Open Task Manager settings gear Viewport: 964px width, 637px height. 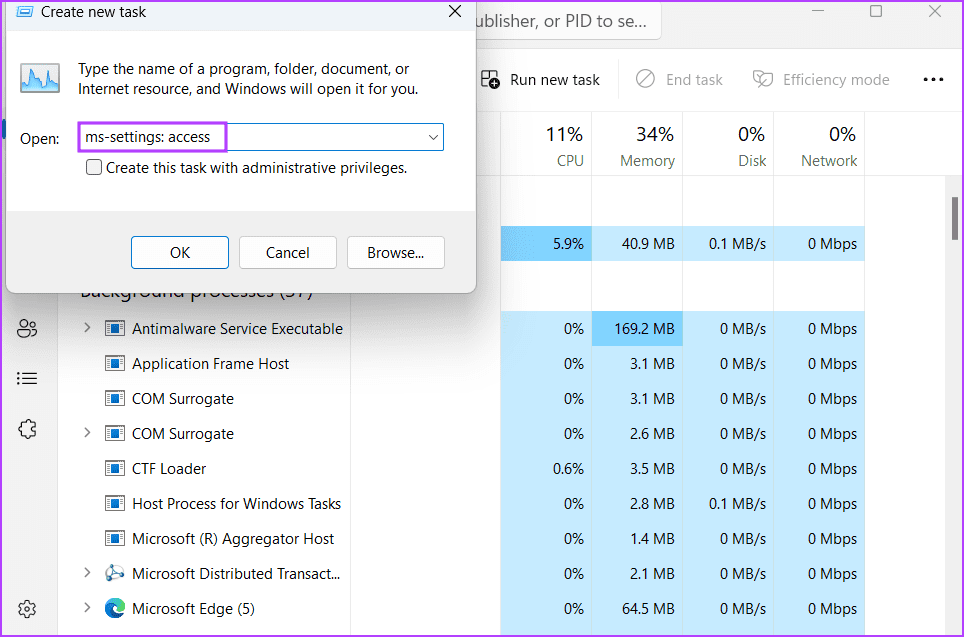27,609
